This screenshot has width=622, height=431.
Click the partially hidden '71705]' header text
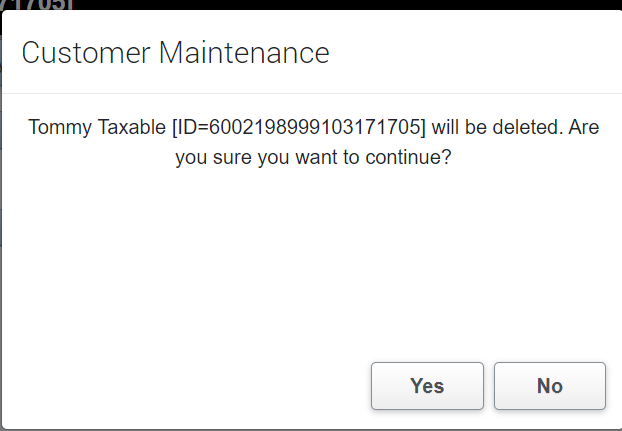click(x=37, y=5)
